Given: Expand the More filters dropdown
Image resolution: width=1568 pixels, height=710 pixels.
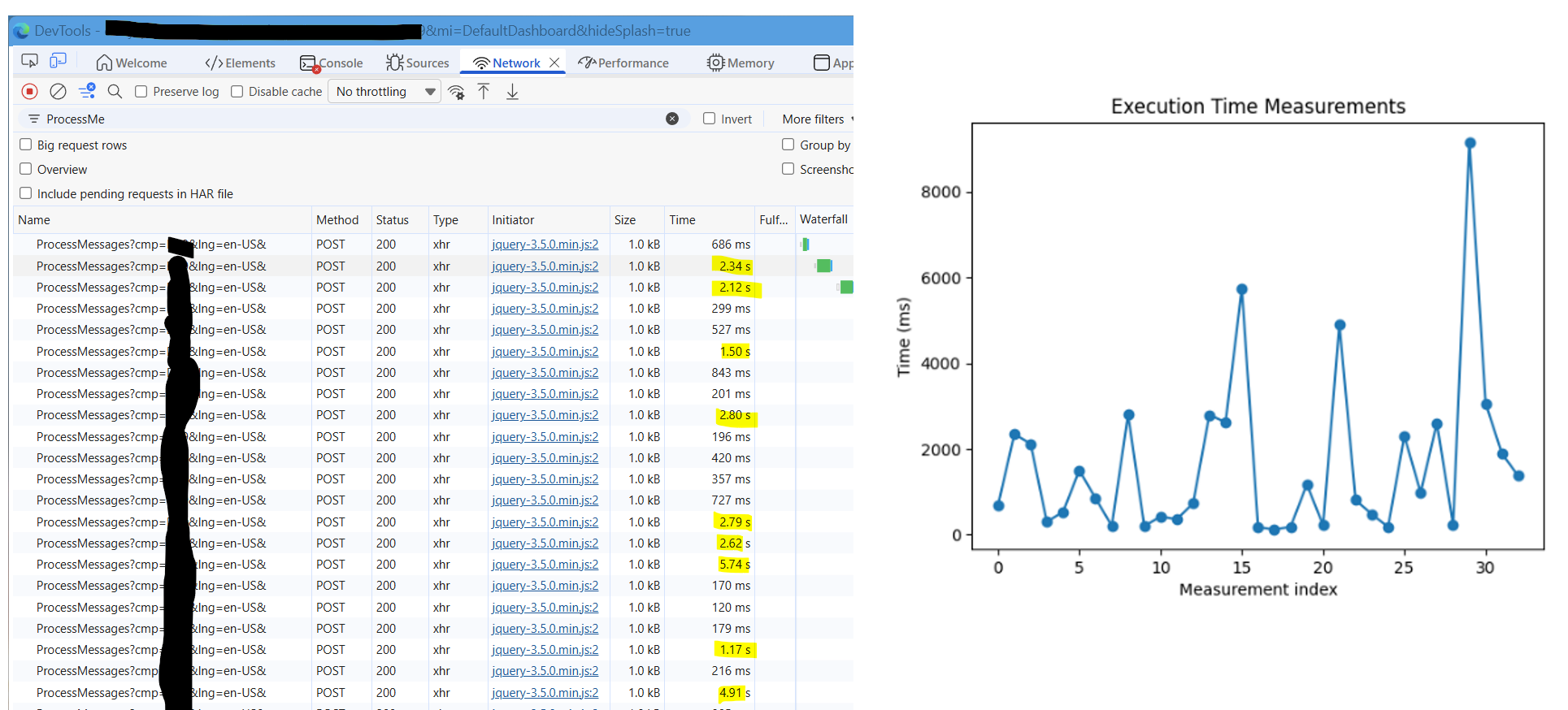Looking at the screenshot, I should [x=816, y=119].
